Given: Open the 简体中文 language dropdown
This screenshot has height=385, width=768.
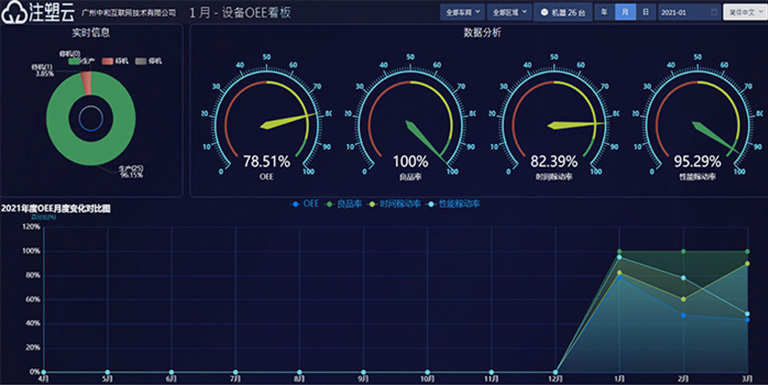Looking at the screenshot, I should [x=745, y=12].
